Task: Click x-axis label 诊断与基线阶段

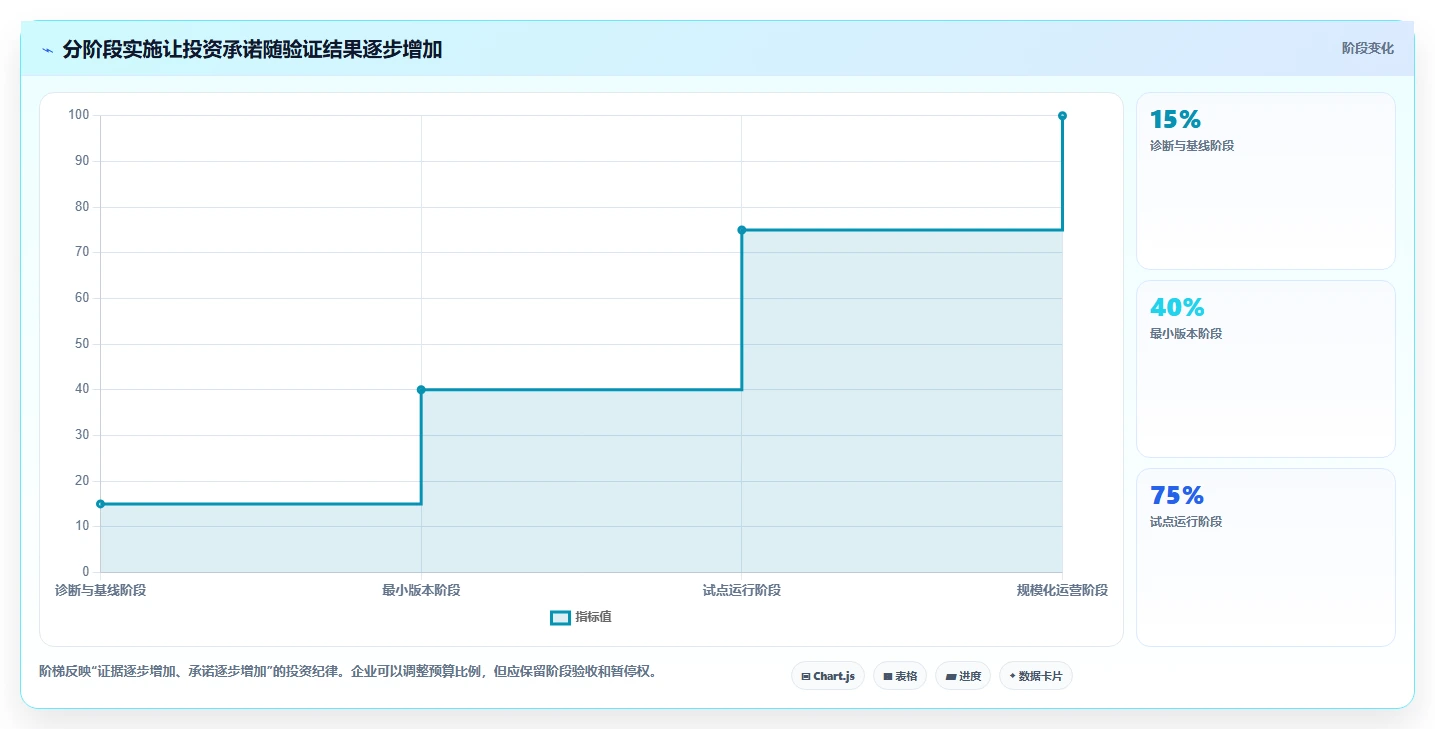Action: (100, 590)
